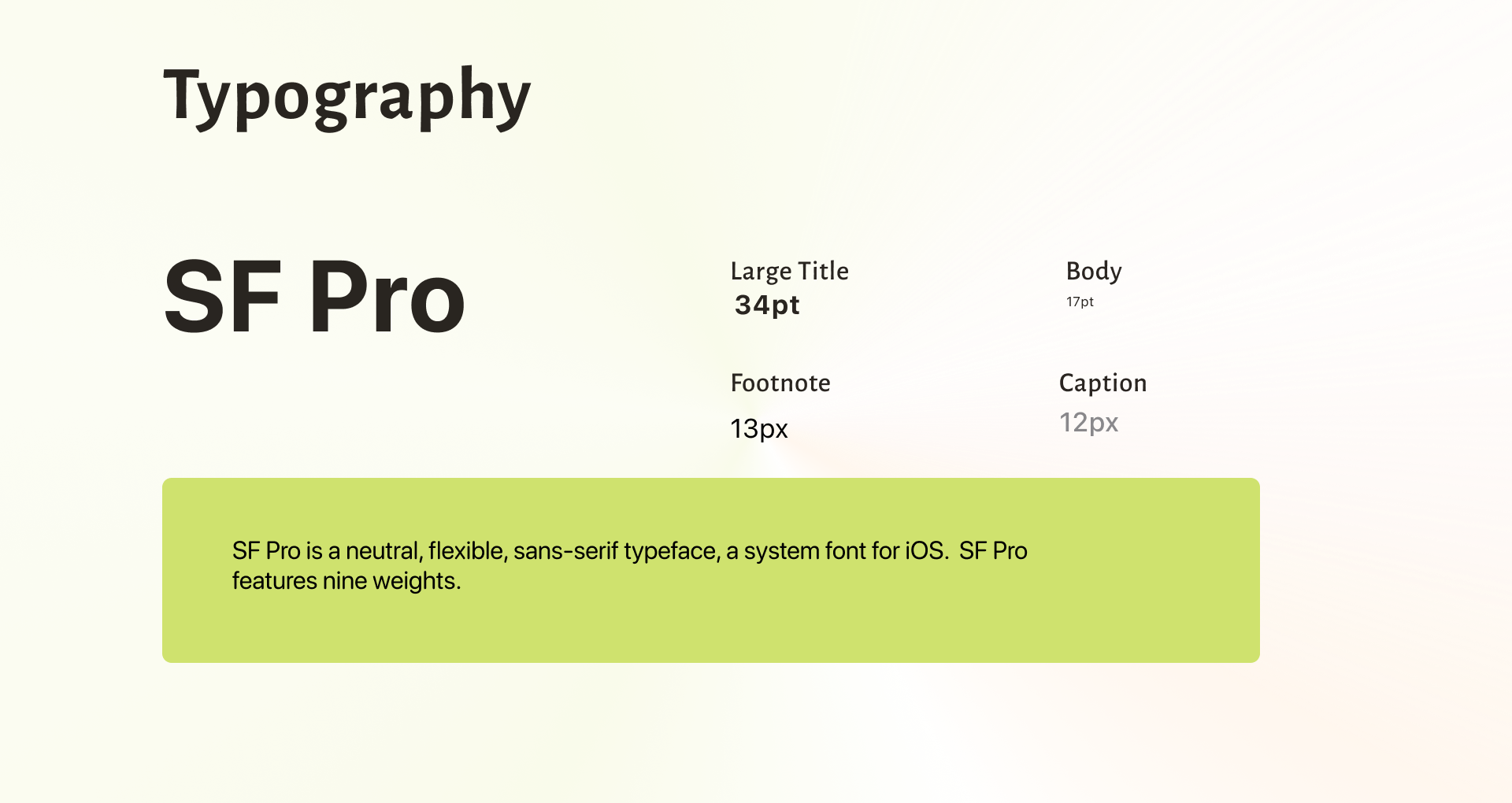Click the word iOS in the description
The height and width of the screenshot is (803, 1512).
tap(925, 551)
